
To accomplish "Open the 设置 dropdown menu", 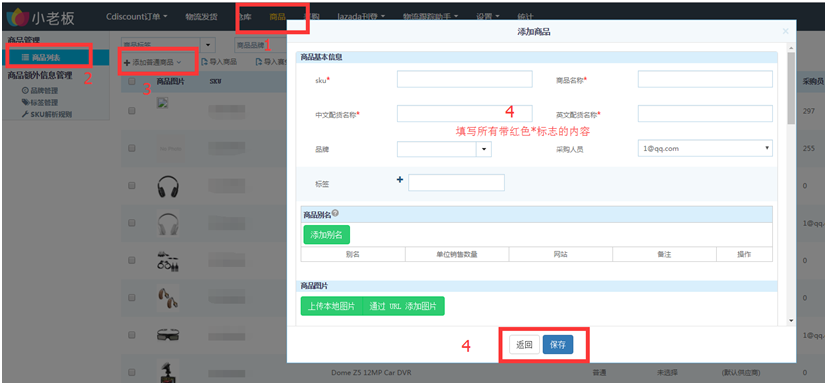I will (487, 16).
